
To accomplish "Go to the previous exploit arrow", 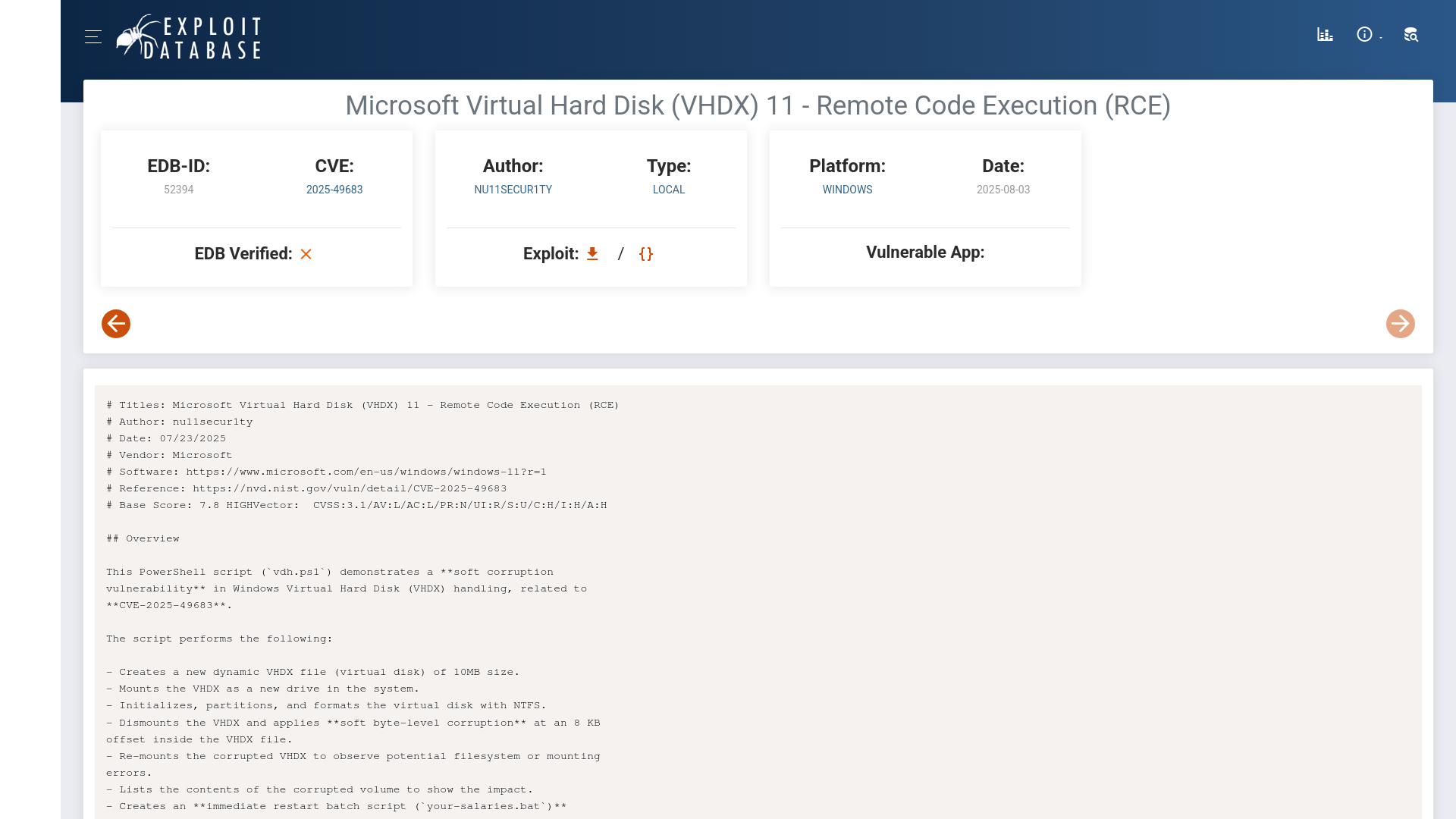I will coord(116,324).
